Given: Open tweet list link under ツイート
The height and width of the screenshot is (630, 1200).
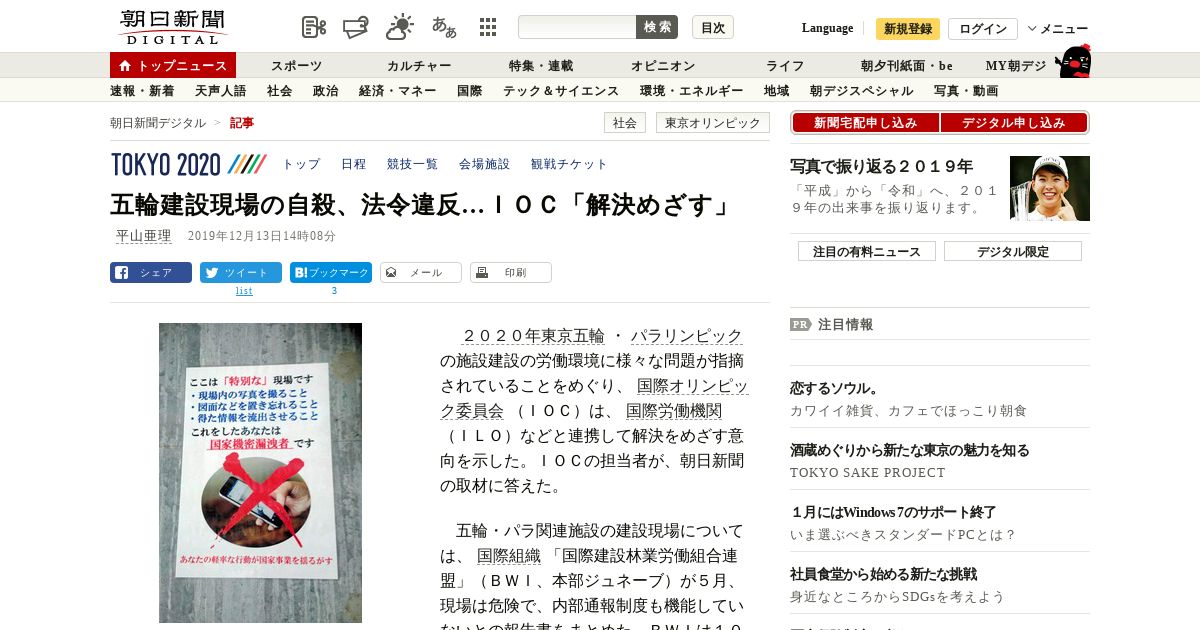Looking at the screenshot, I should pos(244,291).
